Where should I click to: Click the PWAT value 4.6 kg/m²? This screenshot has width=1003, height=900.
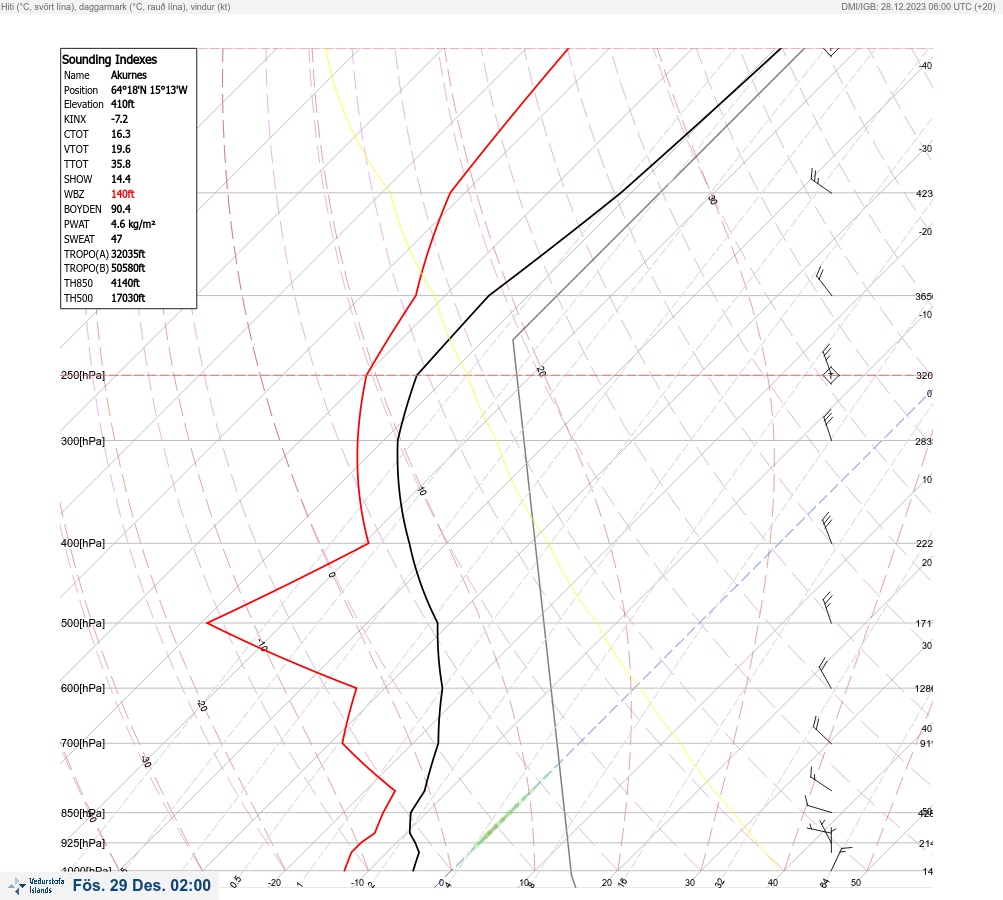pyautogui.click(x=133, y=224)
